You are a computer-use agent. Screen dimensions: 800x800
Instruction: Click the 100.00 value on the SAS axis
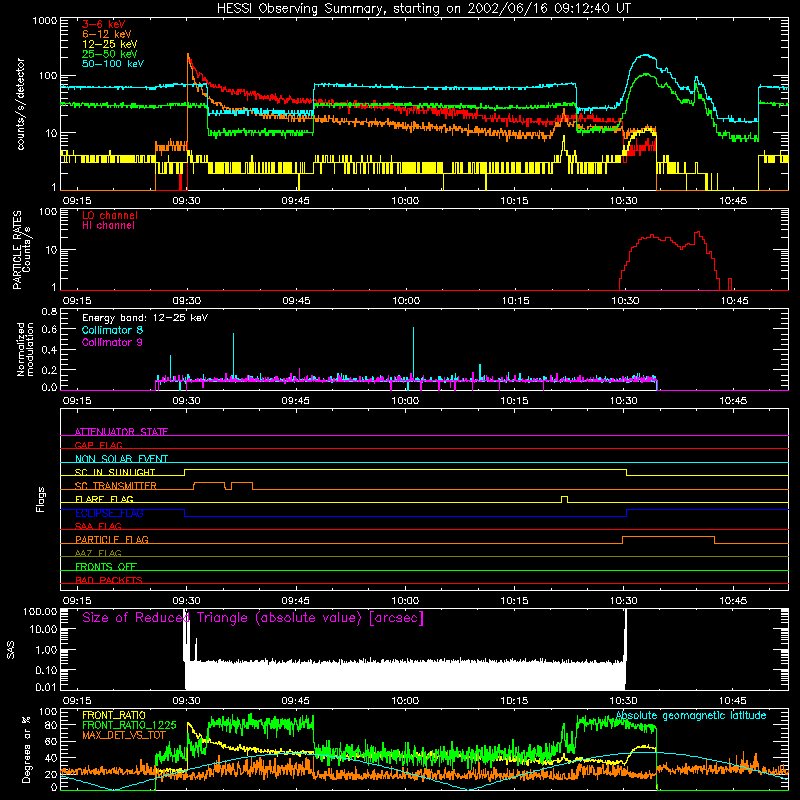pos(40,611)
